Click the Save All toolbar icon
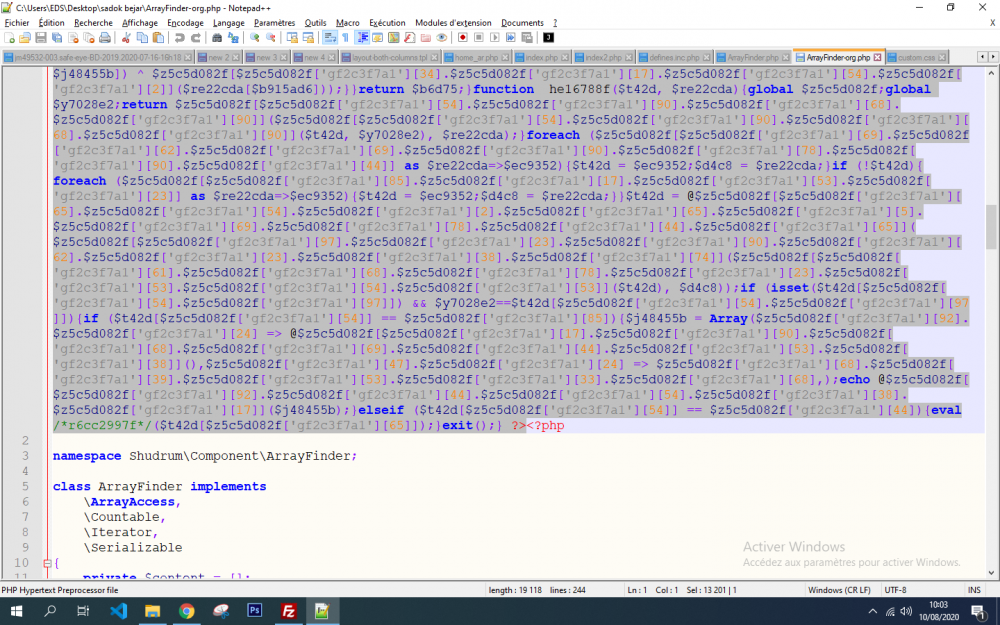This screenshot has width=1000, height=625. tap(56, 38)
